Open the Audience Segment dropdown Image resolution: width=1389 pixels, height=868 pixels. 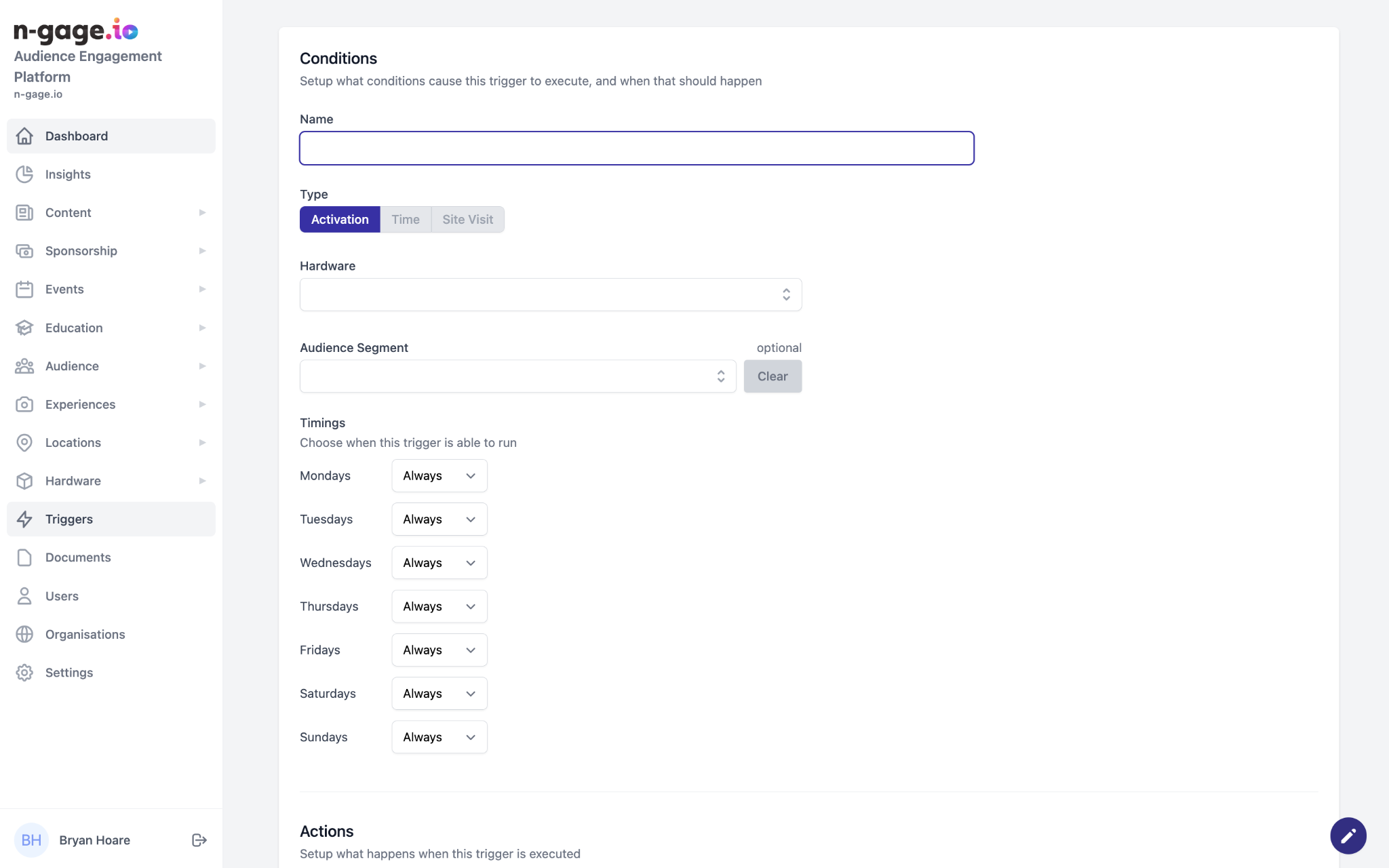tap(517, 376)
